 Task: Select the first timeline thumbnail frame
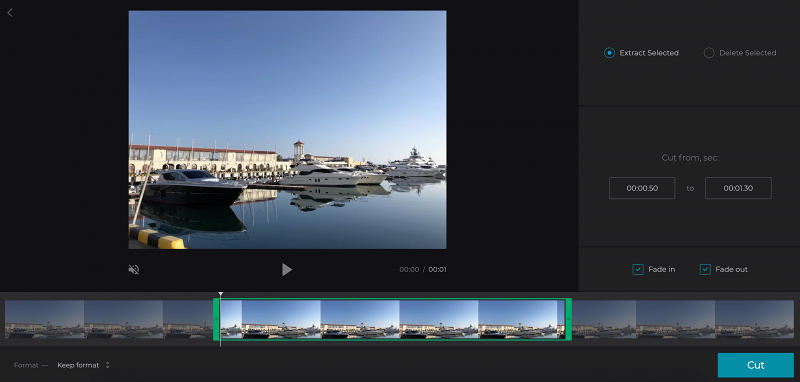click(44, 319)
